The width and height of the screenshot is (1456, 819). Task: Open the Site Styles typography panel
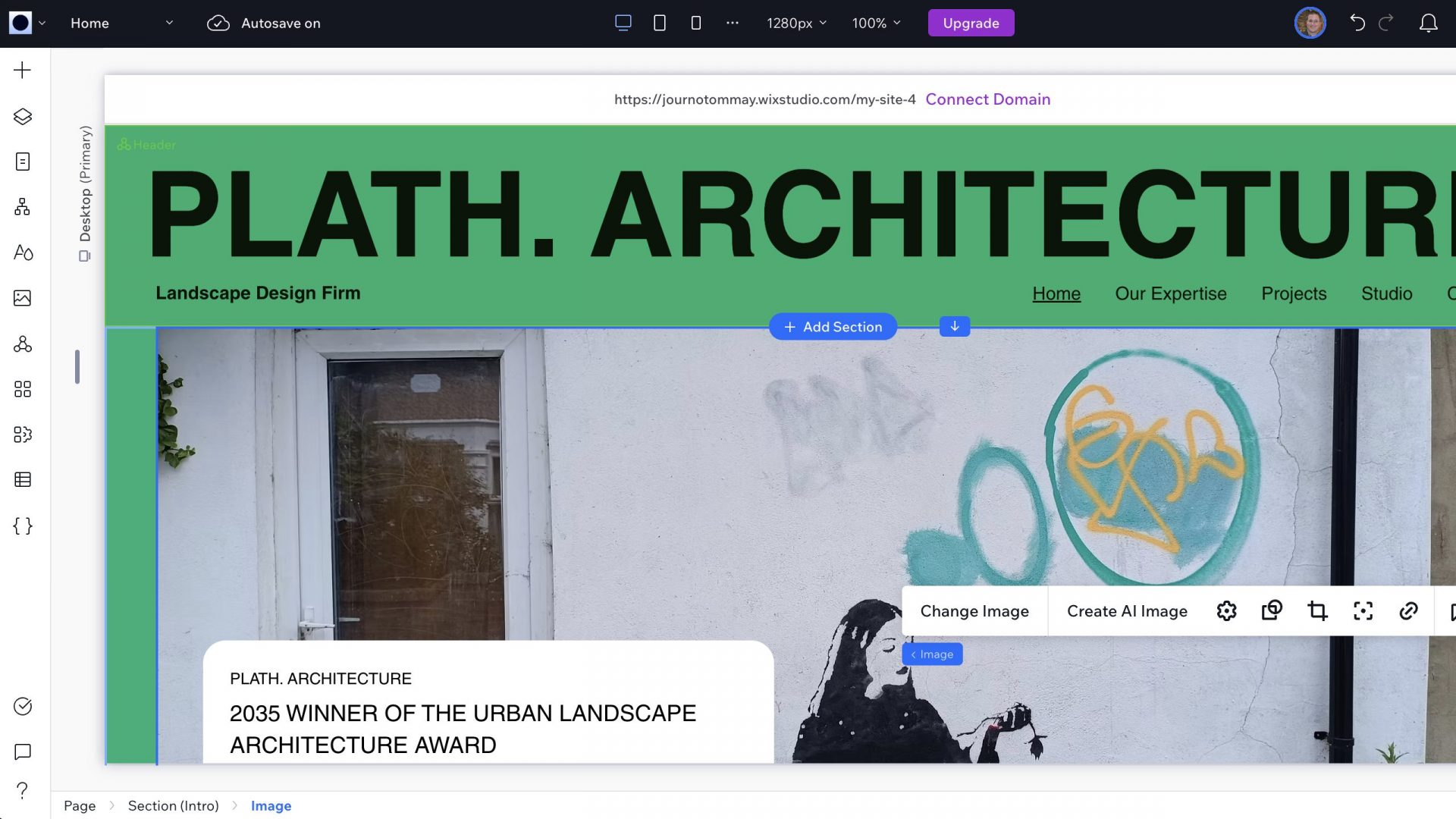(x=23, y=253)
